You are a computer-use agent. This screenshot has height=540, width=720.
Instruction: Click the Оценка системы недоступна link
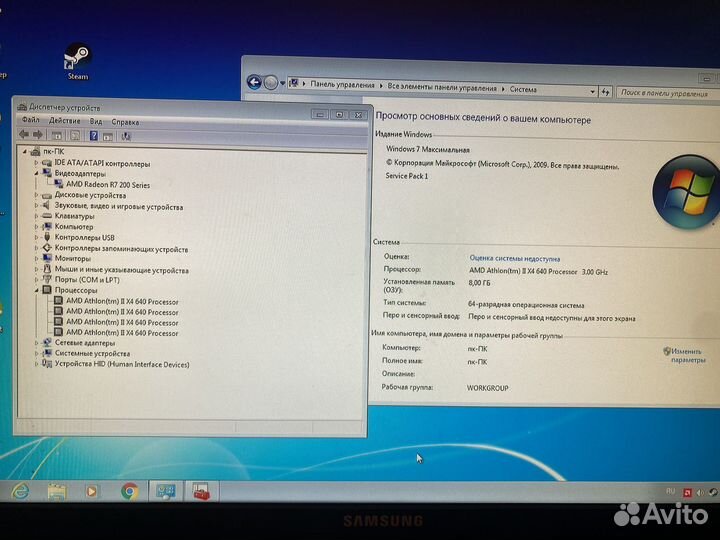(514, 258)
